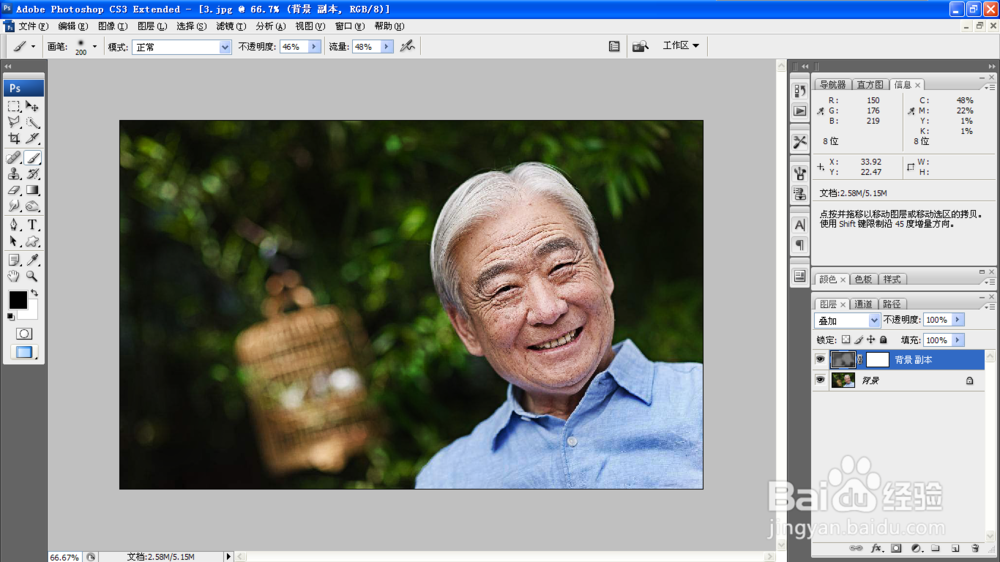Select the Gradient tool
Viewport: 1000px width, 562px height.
(32, 190)
